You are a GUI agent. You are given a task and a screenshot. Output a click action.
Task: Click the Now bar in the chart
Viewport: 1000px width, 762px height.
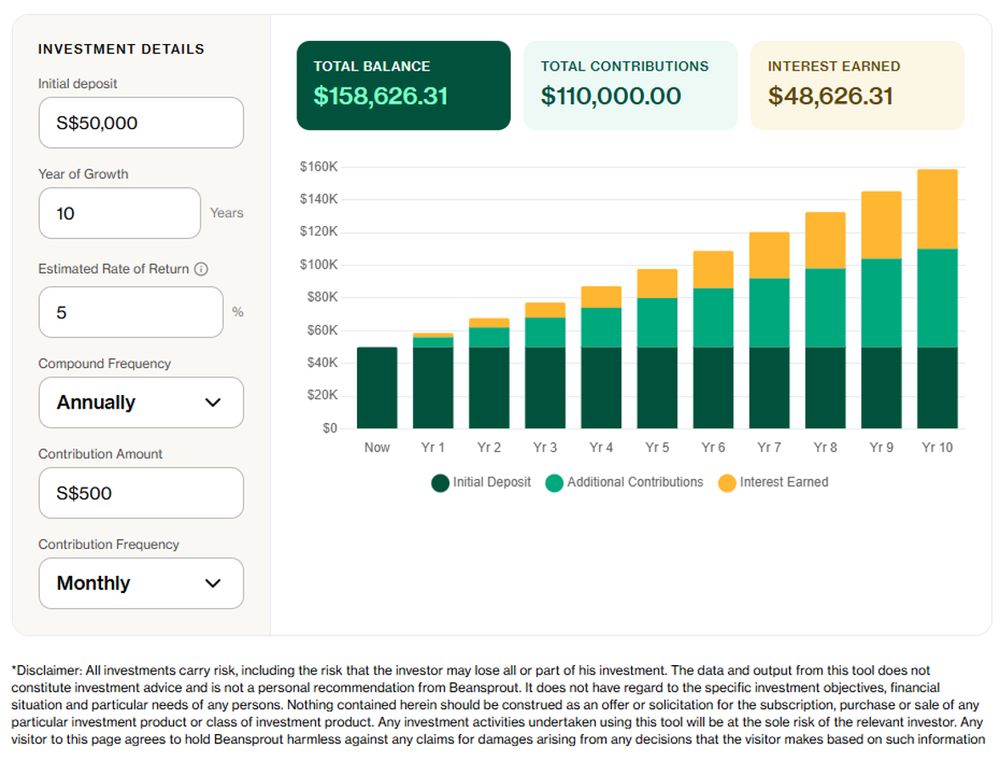pyautogui.click(x=377, y=388)
